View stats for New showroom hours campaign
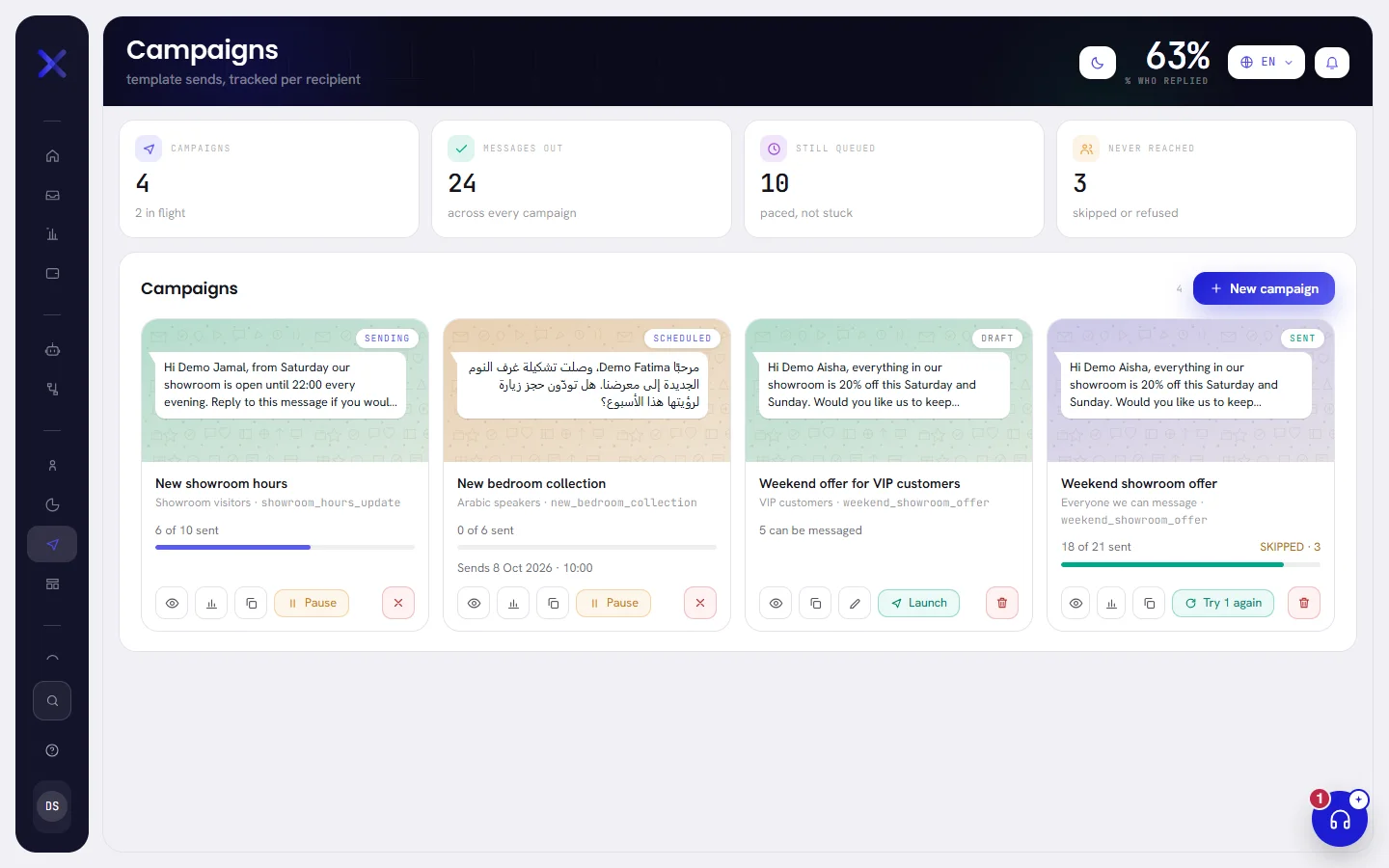 tap(211, 604)
